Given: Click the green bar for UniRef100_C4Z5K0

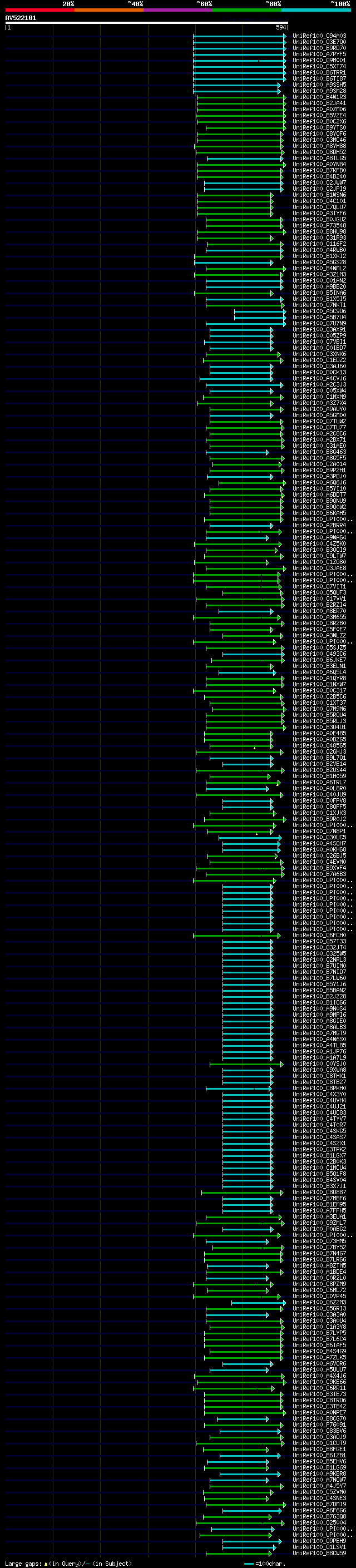Looking at the screenshot, I should pos(238,544).
